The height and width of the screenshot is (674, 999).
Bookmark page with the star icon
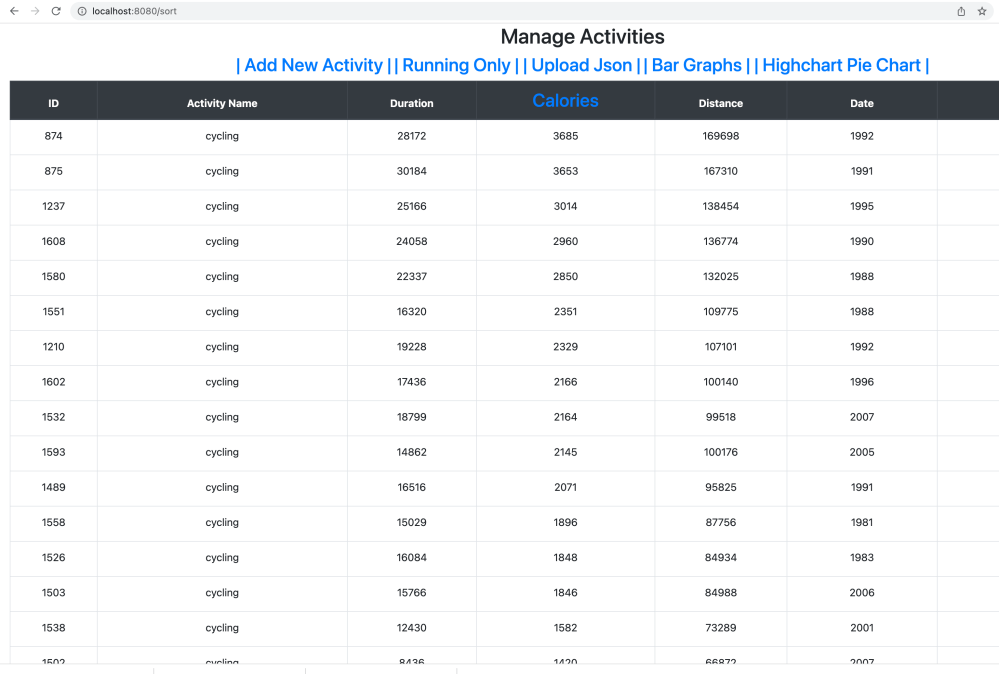982,11
